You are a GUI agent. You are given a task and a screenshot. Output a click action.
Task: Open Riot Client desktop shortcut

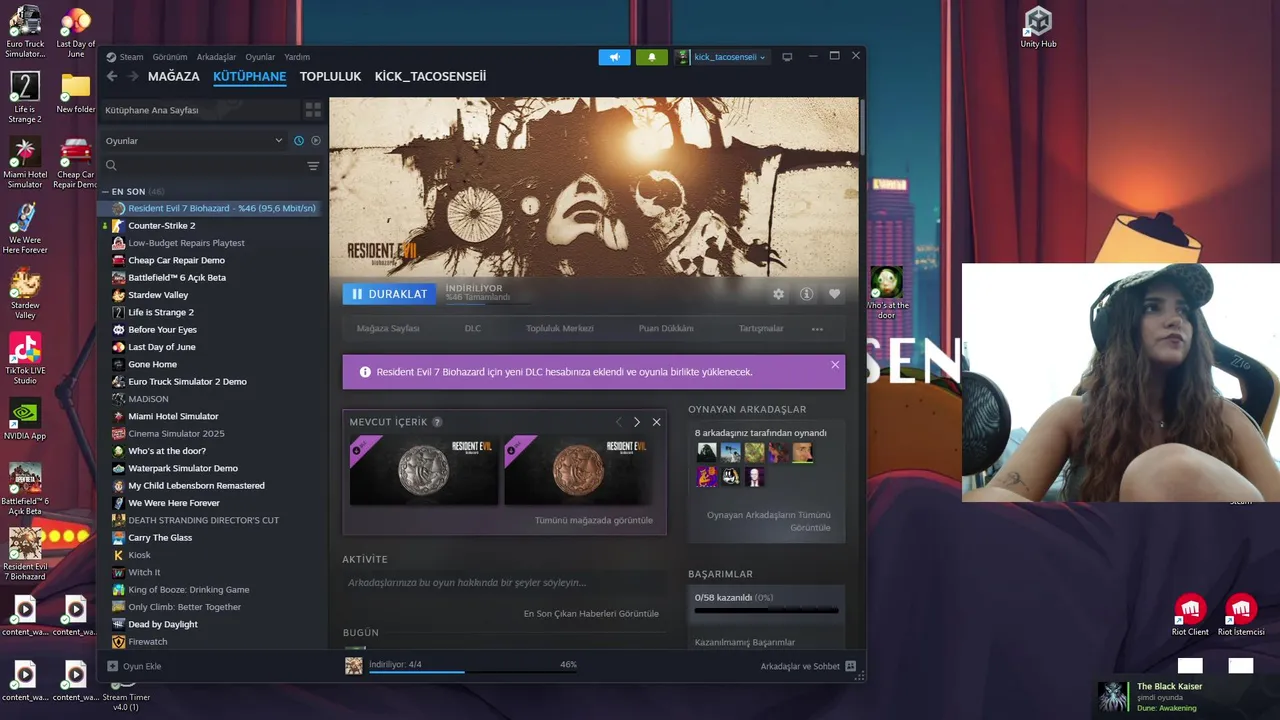pyautogui.click(x=1190, y=616)
